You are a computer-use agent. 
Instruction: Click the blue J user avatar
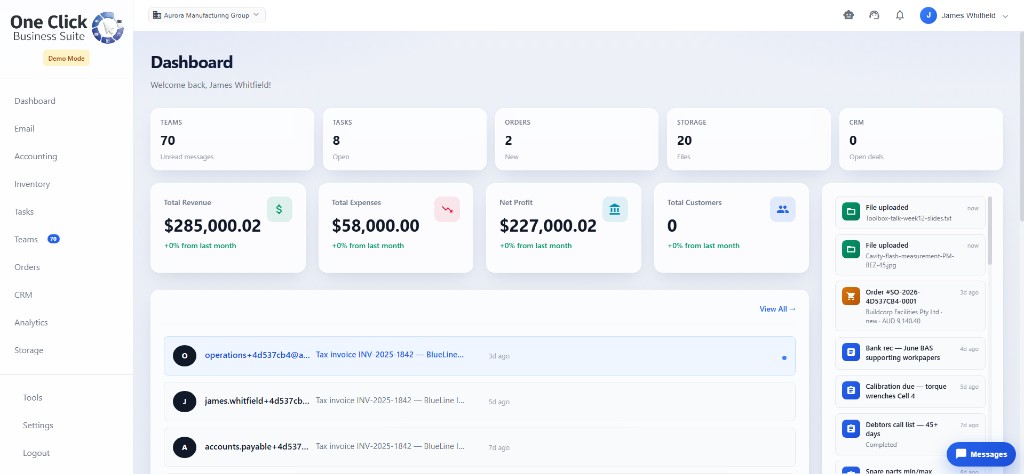point(928,15)
